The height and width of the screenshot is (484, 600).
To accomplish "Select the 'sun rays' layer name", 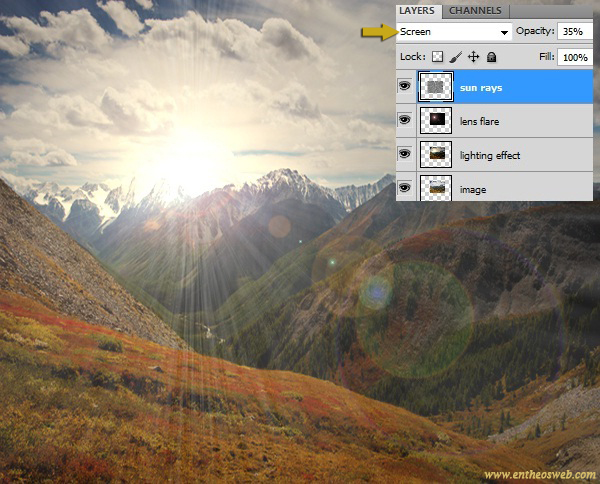I will point(481,88).
